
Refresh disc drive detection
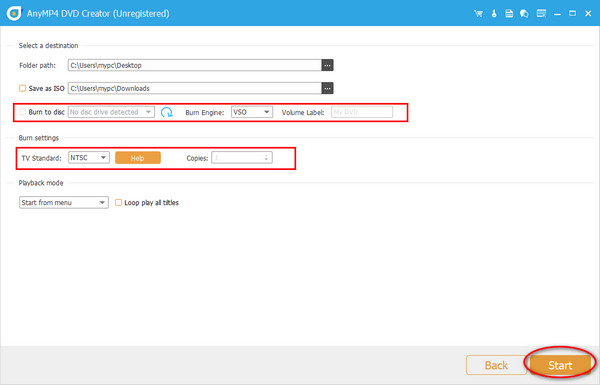point(166,112)
